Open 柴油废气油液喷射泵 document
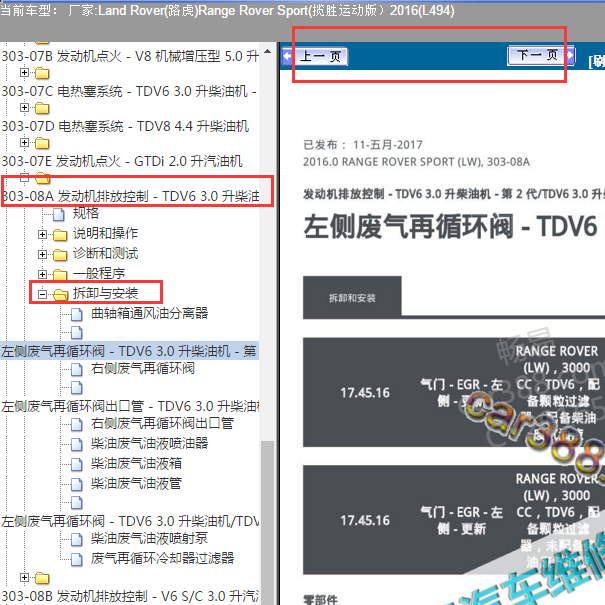This screenshot has height=605, width=605. [x=150, y=538]
